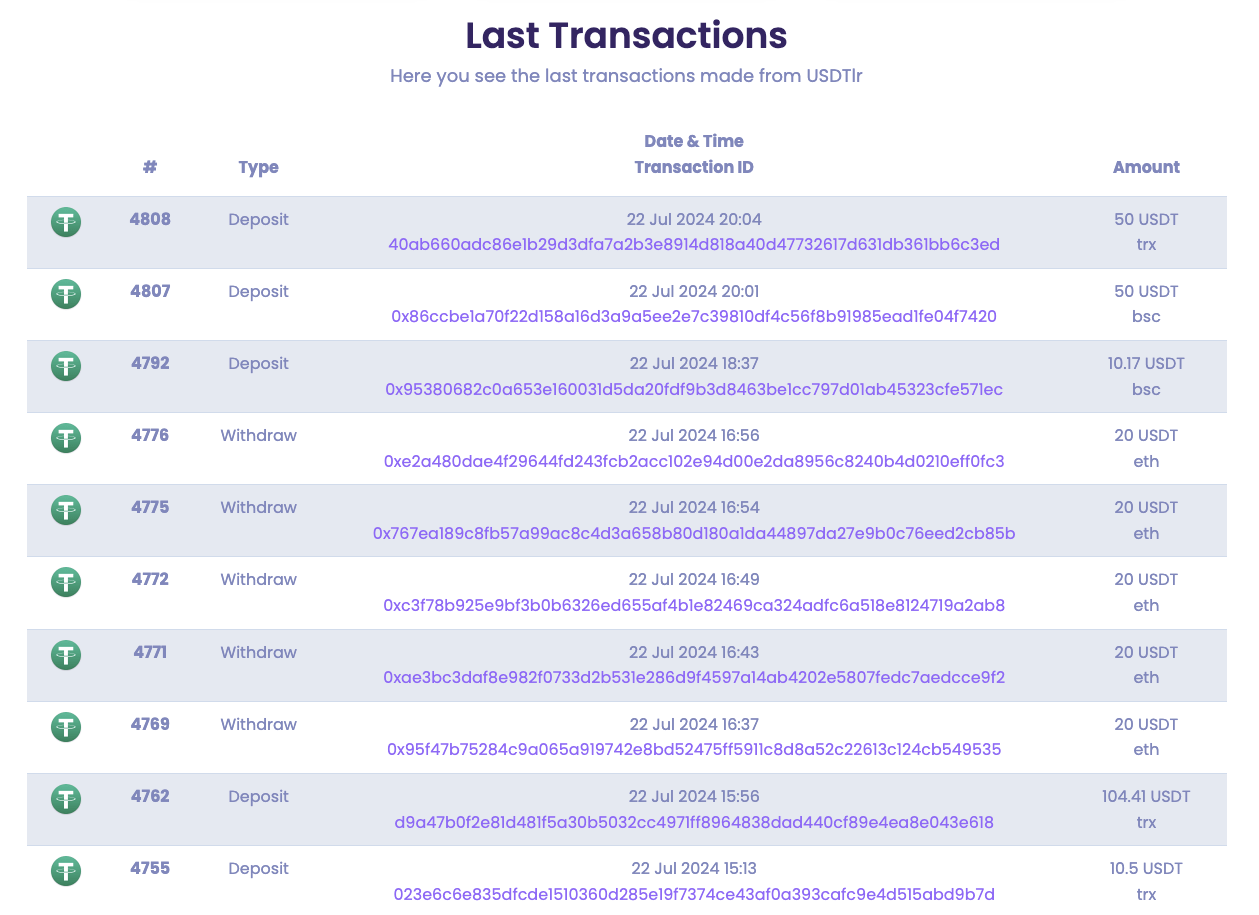Click the Tether icon in row 4808
Image resolution: width=1259 pixels, height=915 pixels.
(66, 222)
